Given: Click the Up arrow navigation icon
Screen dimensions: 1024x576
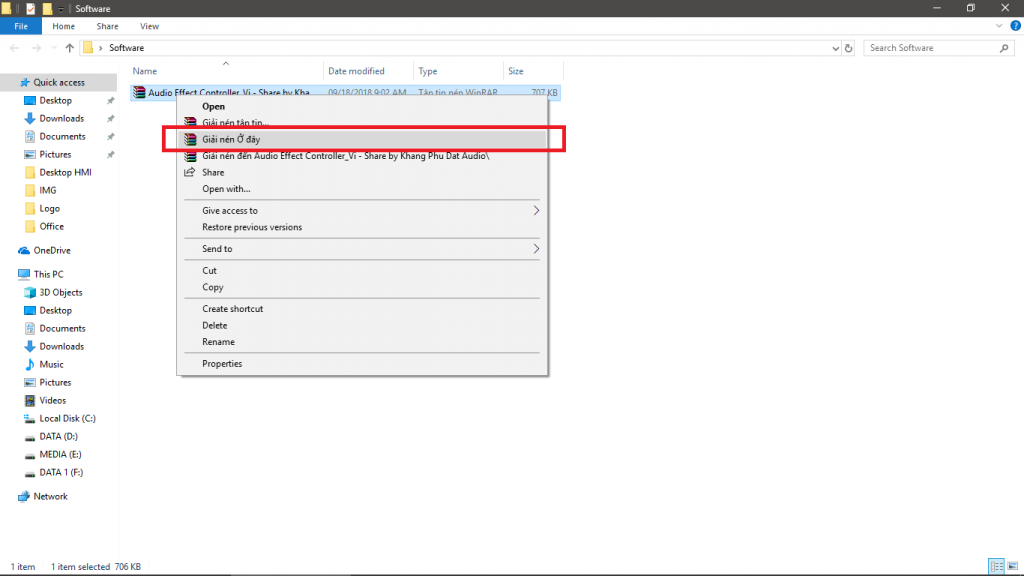Looking at the screenshot, I should pyautogui.click(x=69, y=48).
